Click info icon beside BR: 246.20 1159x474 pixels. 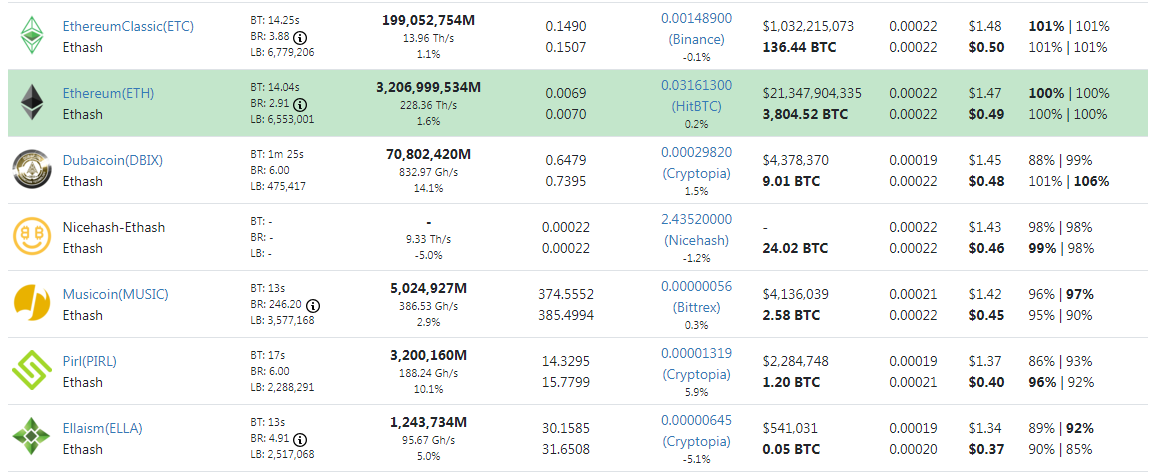click(x=313, y=305)
